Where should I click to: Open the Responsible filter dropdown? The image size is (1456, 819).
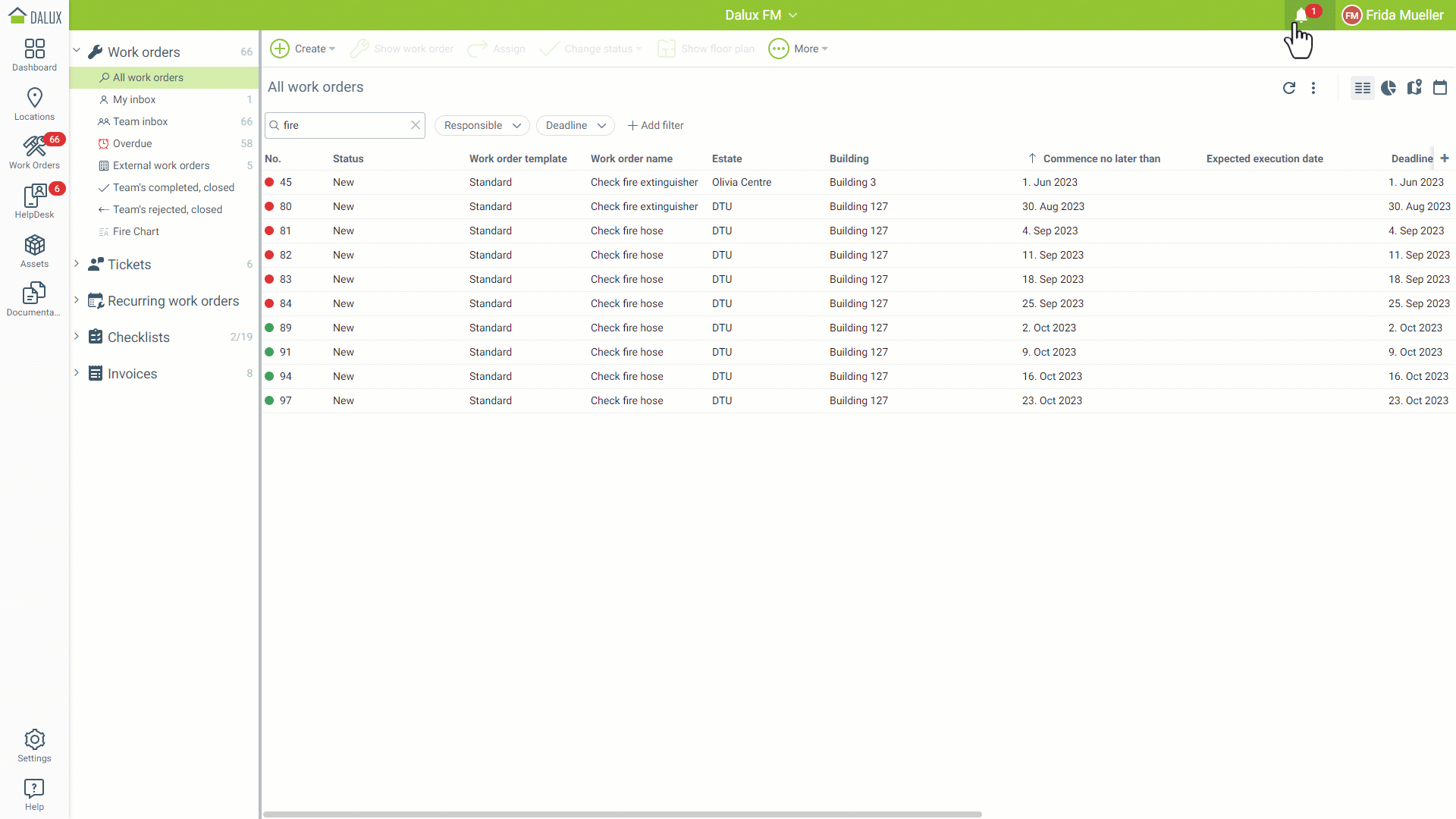pos(482,125)
